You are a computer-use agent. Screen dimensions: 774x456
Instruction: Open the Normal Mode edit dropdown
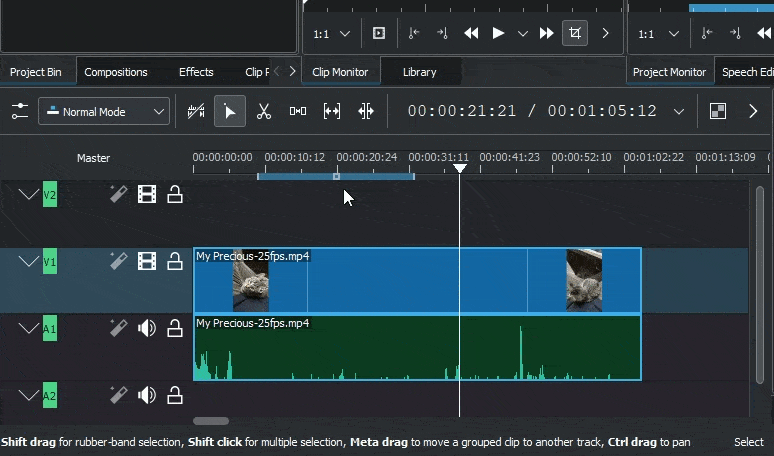coord(104,111)
